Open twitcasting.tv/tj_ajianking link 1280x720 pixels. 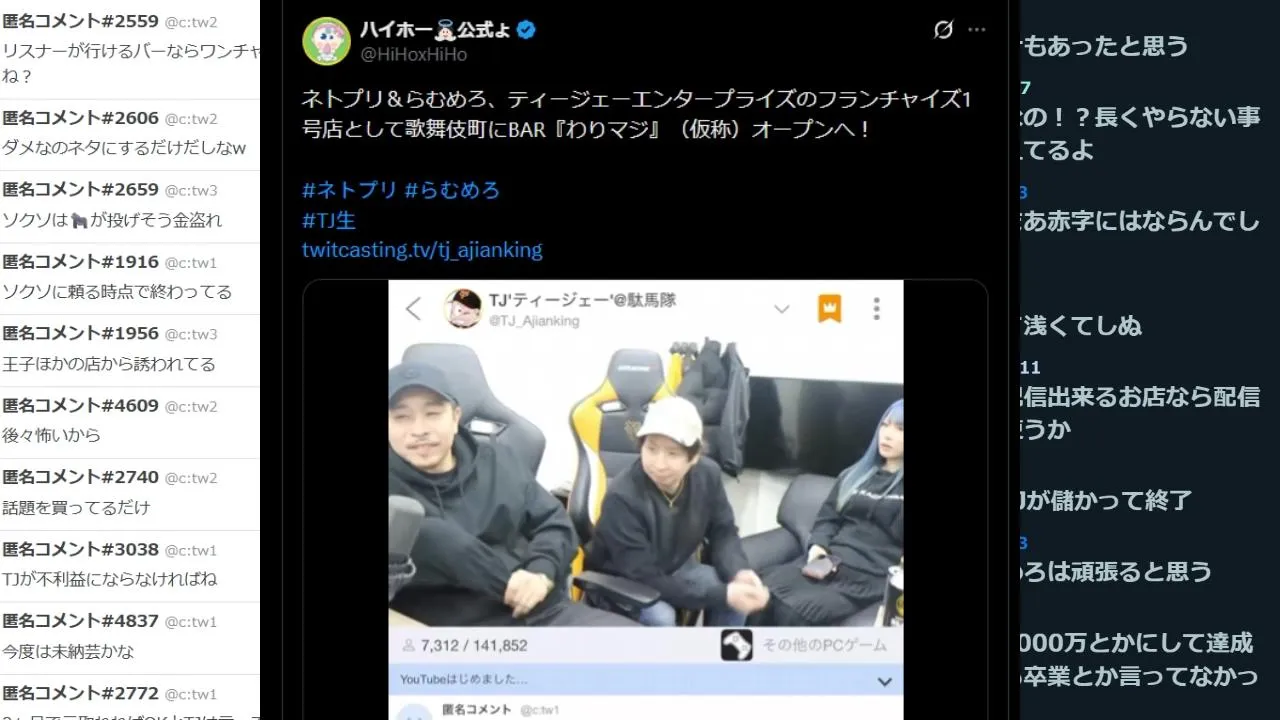[x=422, y=250]
